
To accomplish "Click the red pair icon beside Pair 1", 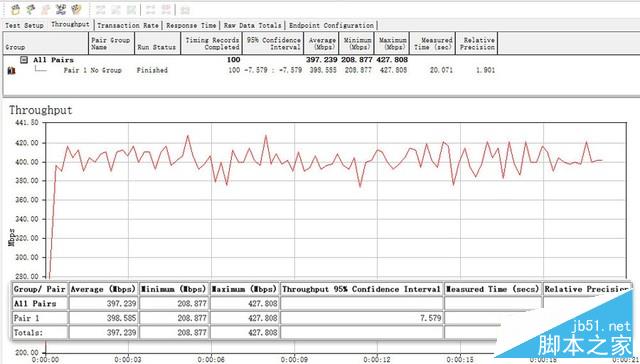I will pyautogui.click(x=11, y=71).
